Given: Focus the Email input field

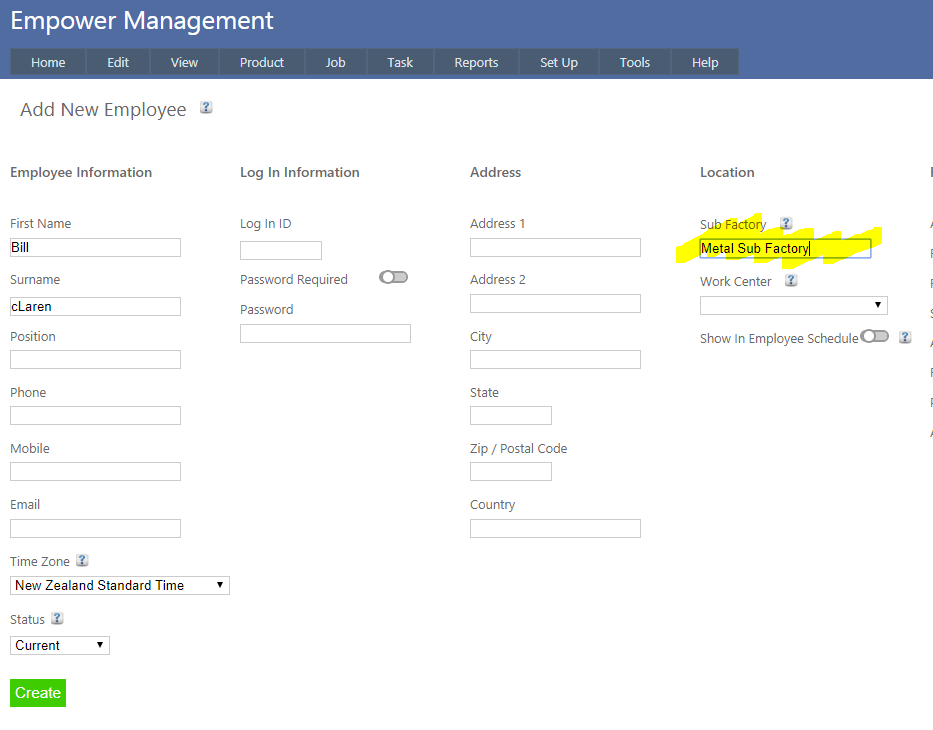Looking at the screenshot, I should [95, 528].
